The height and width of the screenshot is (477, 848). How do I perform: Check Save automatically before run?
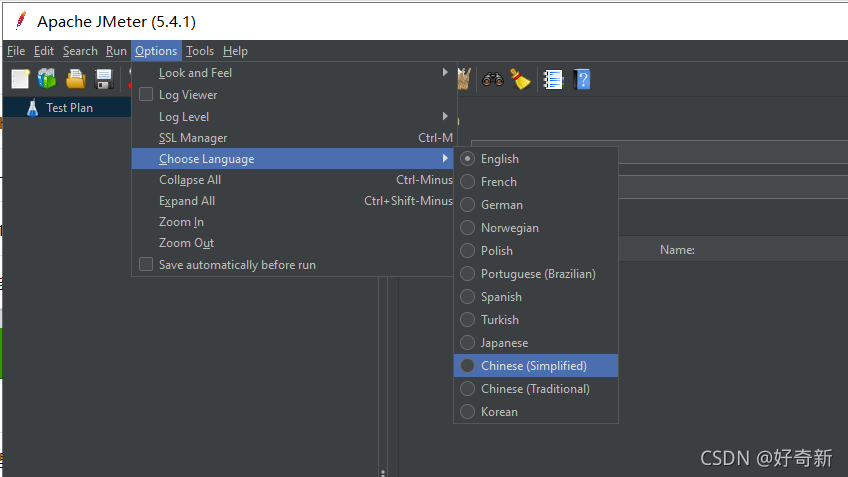pyautogui.click(x=146, y=264)
